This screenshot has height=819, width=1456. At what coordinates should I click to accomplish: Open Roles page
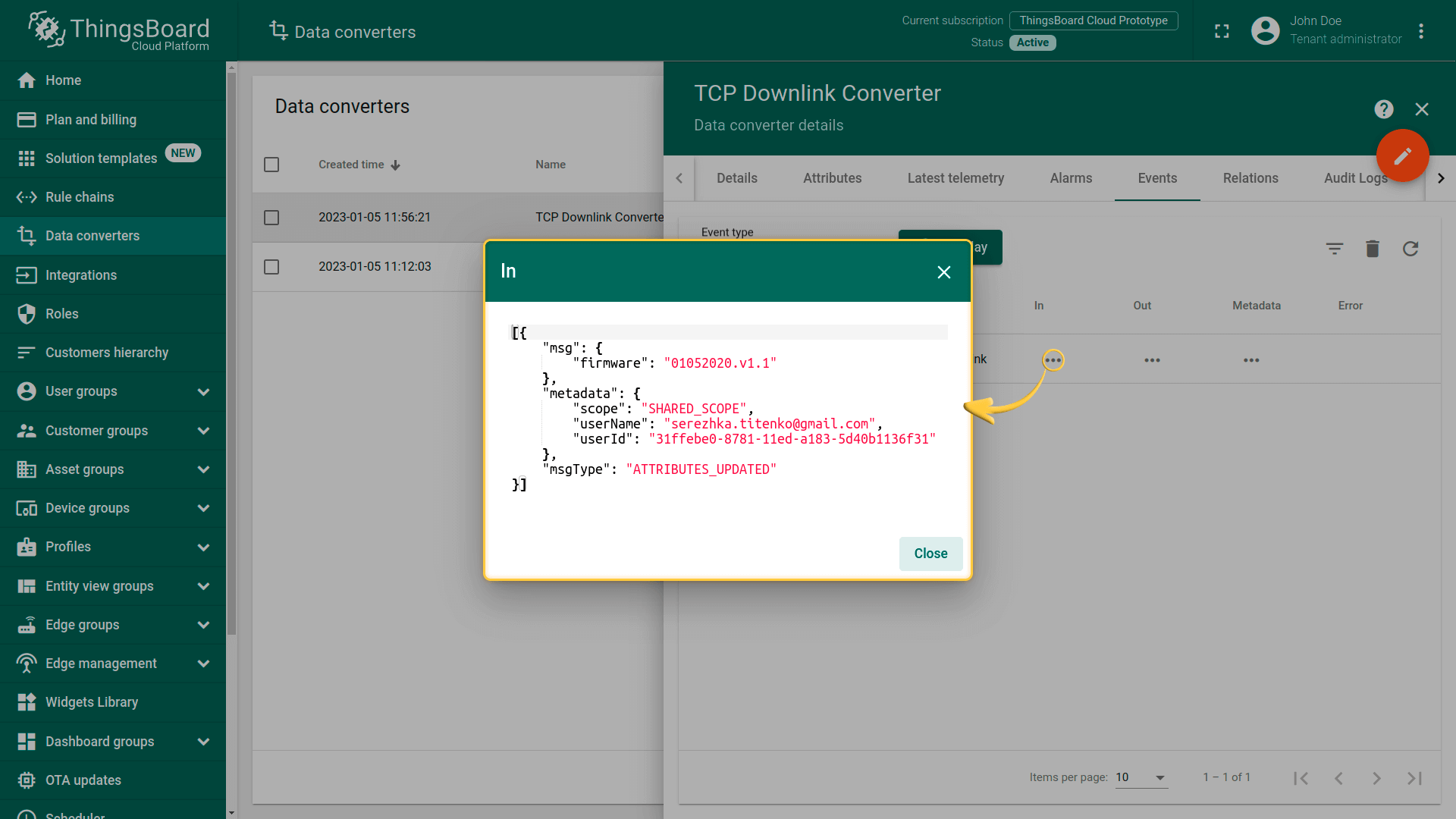(x=113, y=313)
